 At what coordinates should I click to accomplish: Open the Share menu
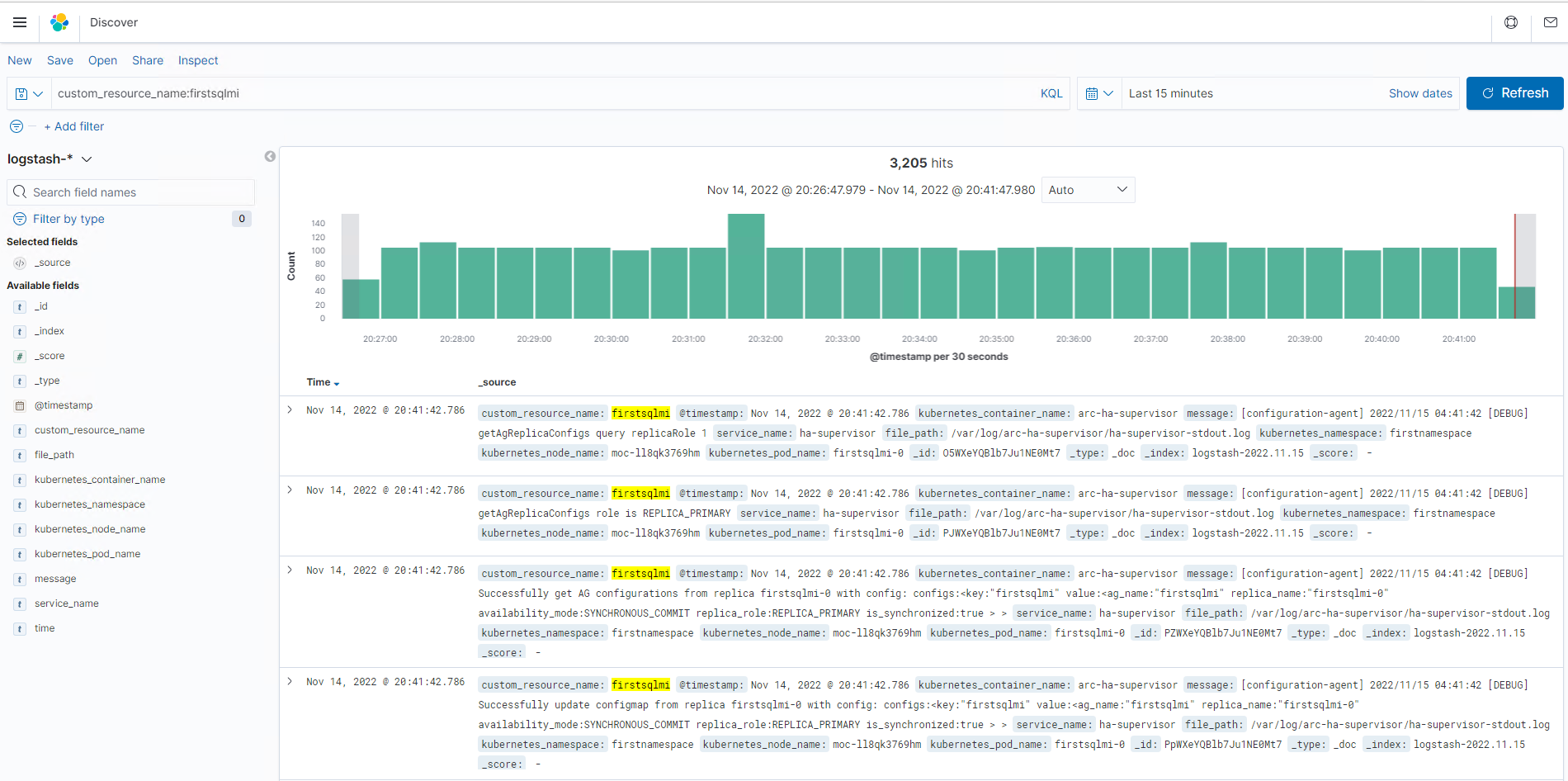point(147,60)
